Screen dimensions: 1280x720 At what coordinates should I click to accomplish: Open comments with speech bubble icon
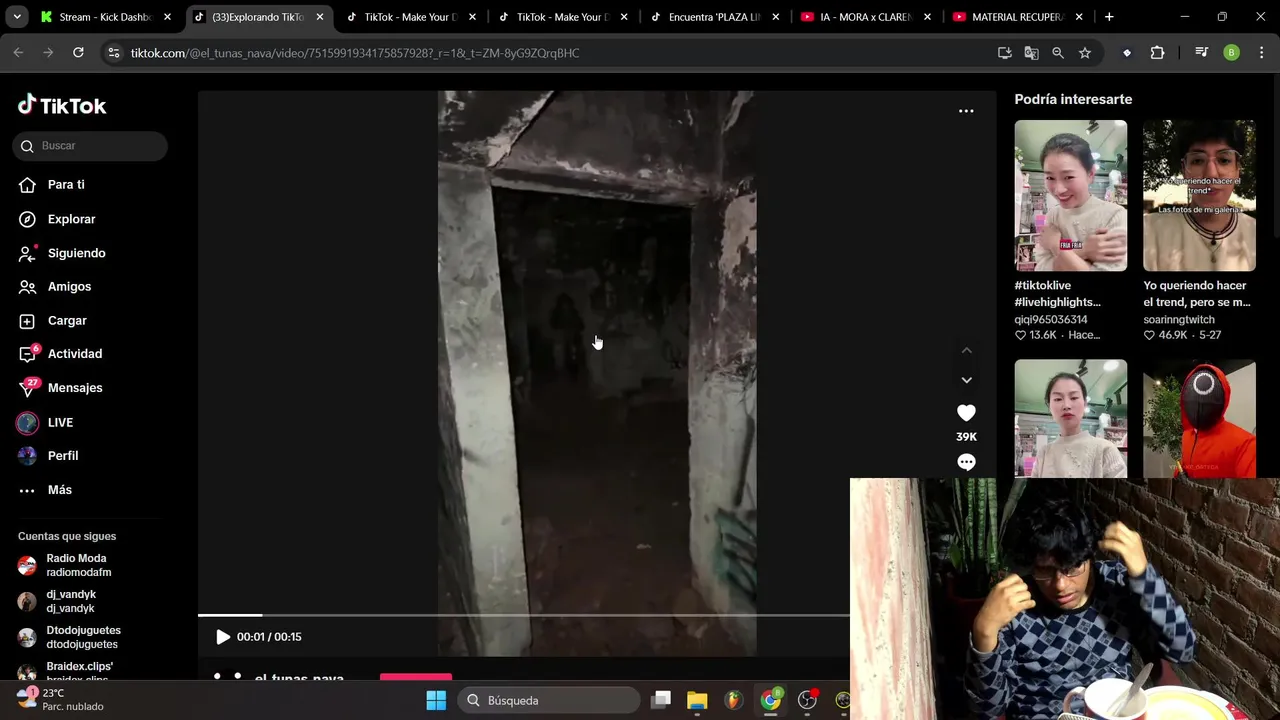click(x=966, y=462)
